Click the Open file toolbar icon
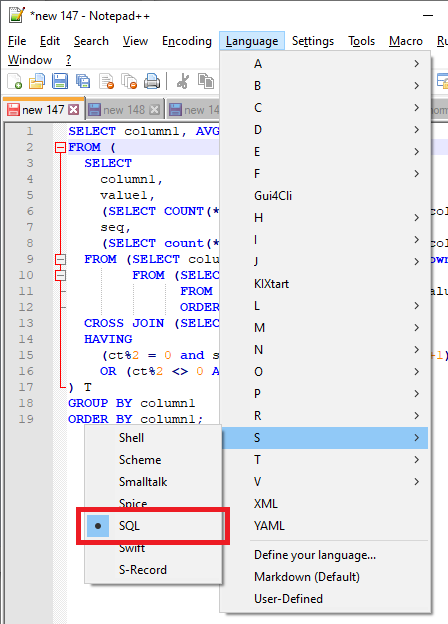Screen dimensions: 448x624 37,81
